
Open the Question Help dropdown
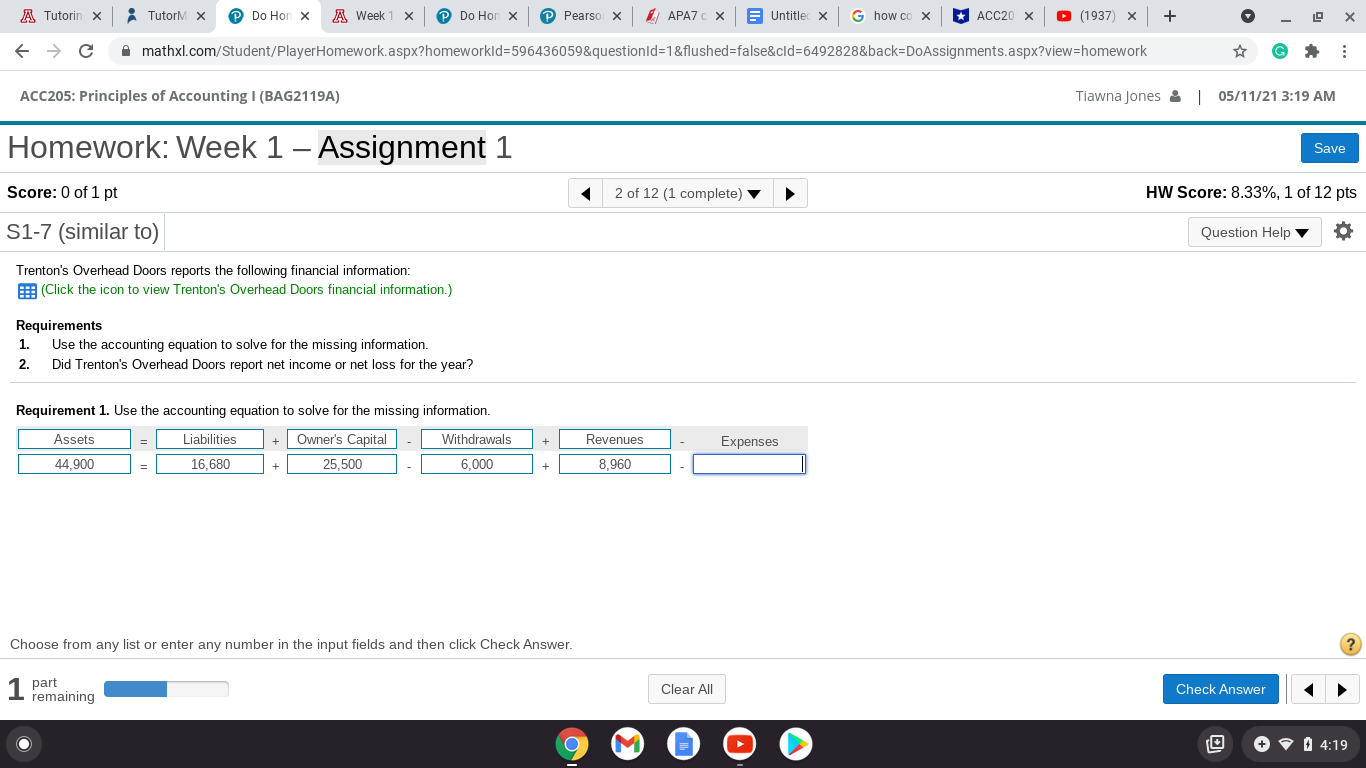[x=1254, y=231]
